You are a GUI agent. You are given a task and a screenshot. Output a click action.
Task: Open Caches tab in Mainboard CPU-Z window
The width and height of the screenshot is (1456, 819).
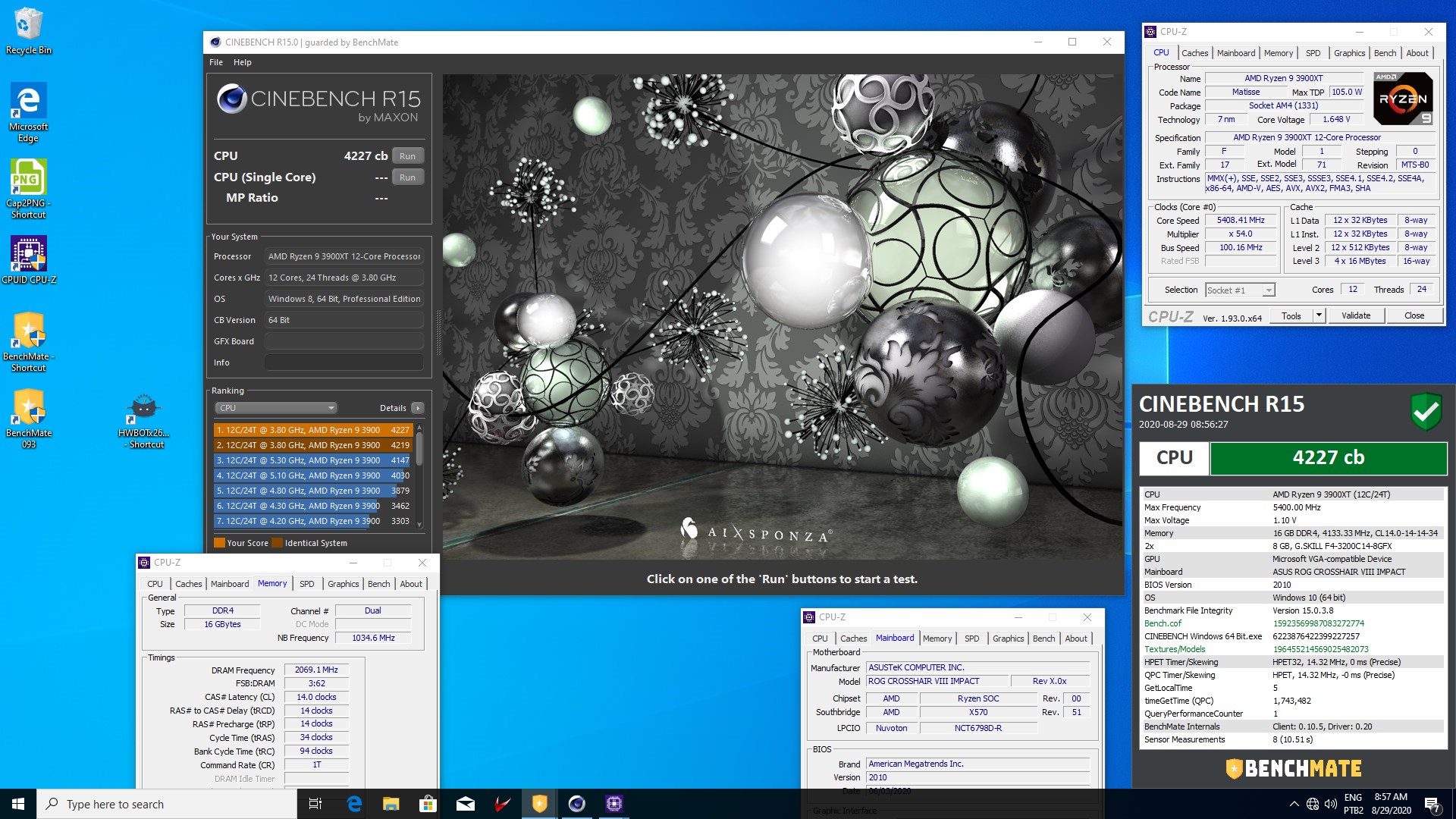pos(853,639)
